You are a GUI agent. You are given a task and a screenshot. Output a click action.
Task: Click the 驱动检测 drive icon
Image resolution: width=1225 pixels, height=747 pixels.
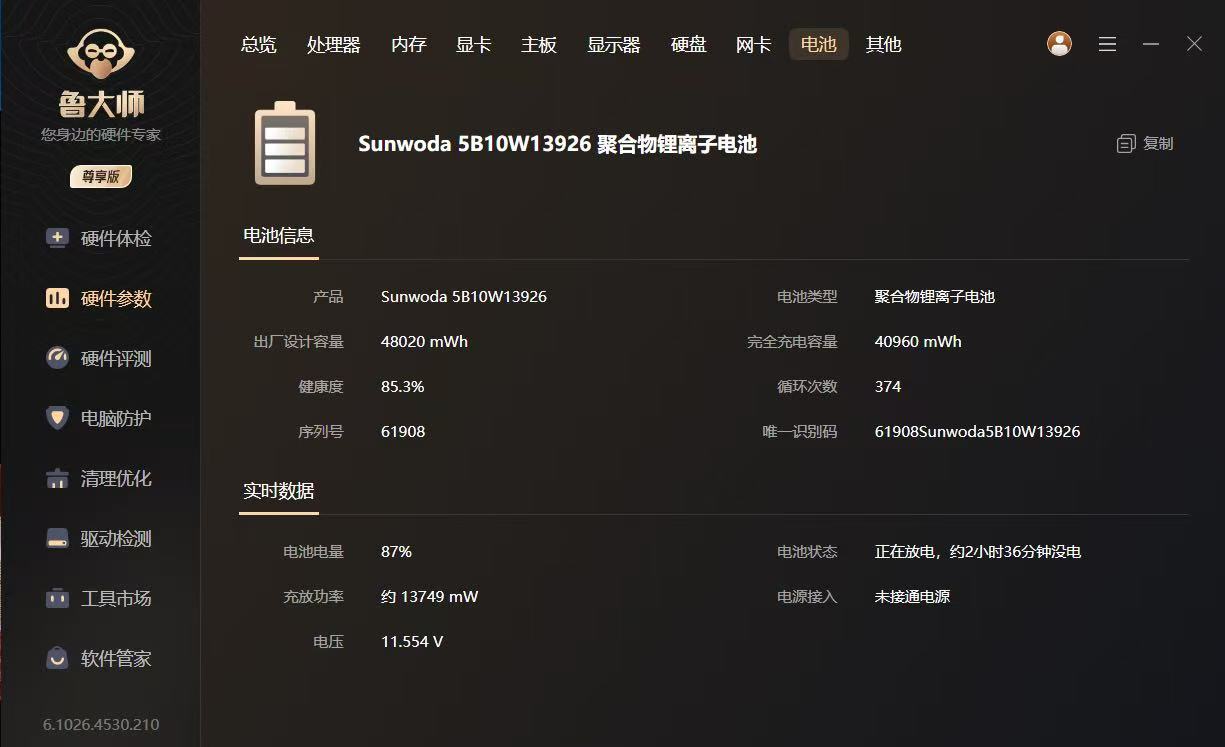coord(58,539)
